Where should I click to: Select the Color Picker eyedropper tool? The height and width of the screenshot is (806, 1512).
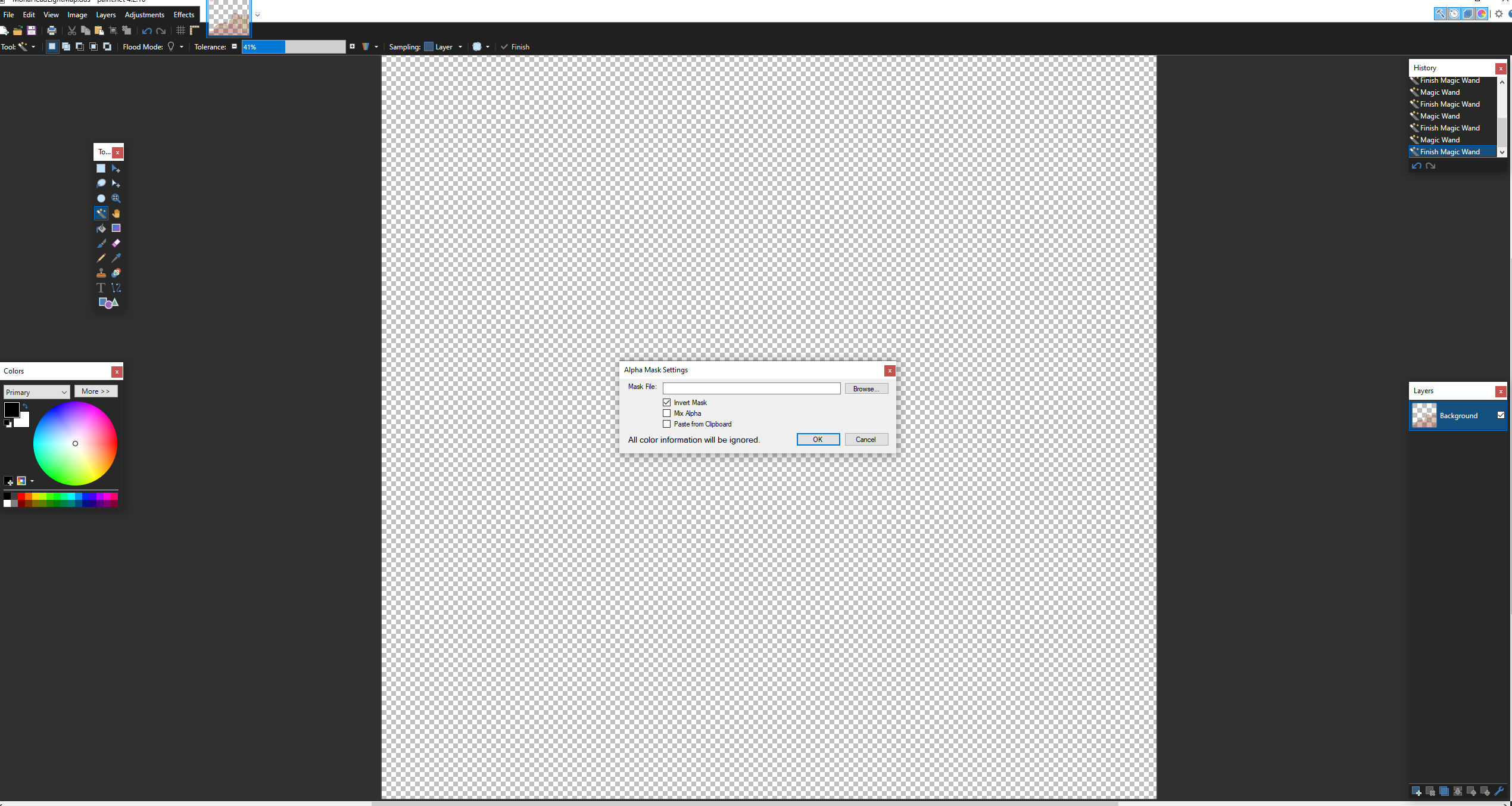[x=116, y=258]
